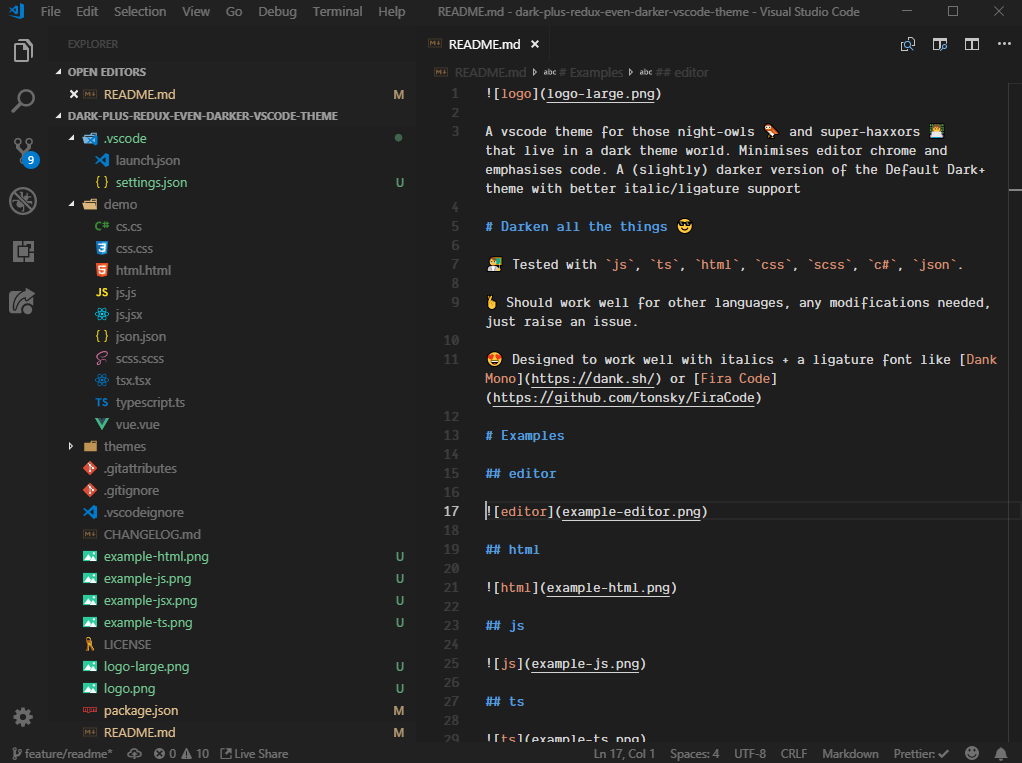
Task: Open the Extensions view
Action: 23,253
